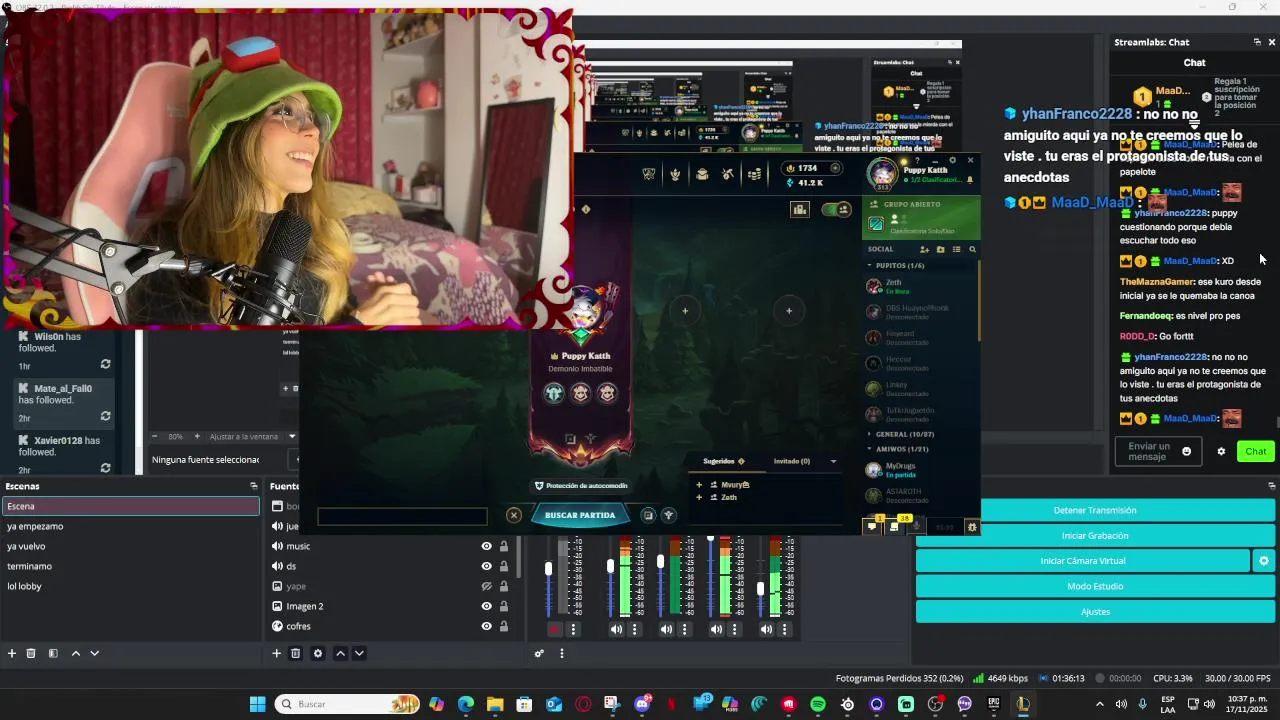Open emoji picker in chat message box
This screenshot has width=1280, height=720.
1187,451
